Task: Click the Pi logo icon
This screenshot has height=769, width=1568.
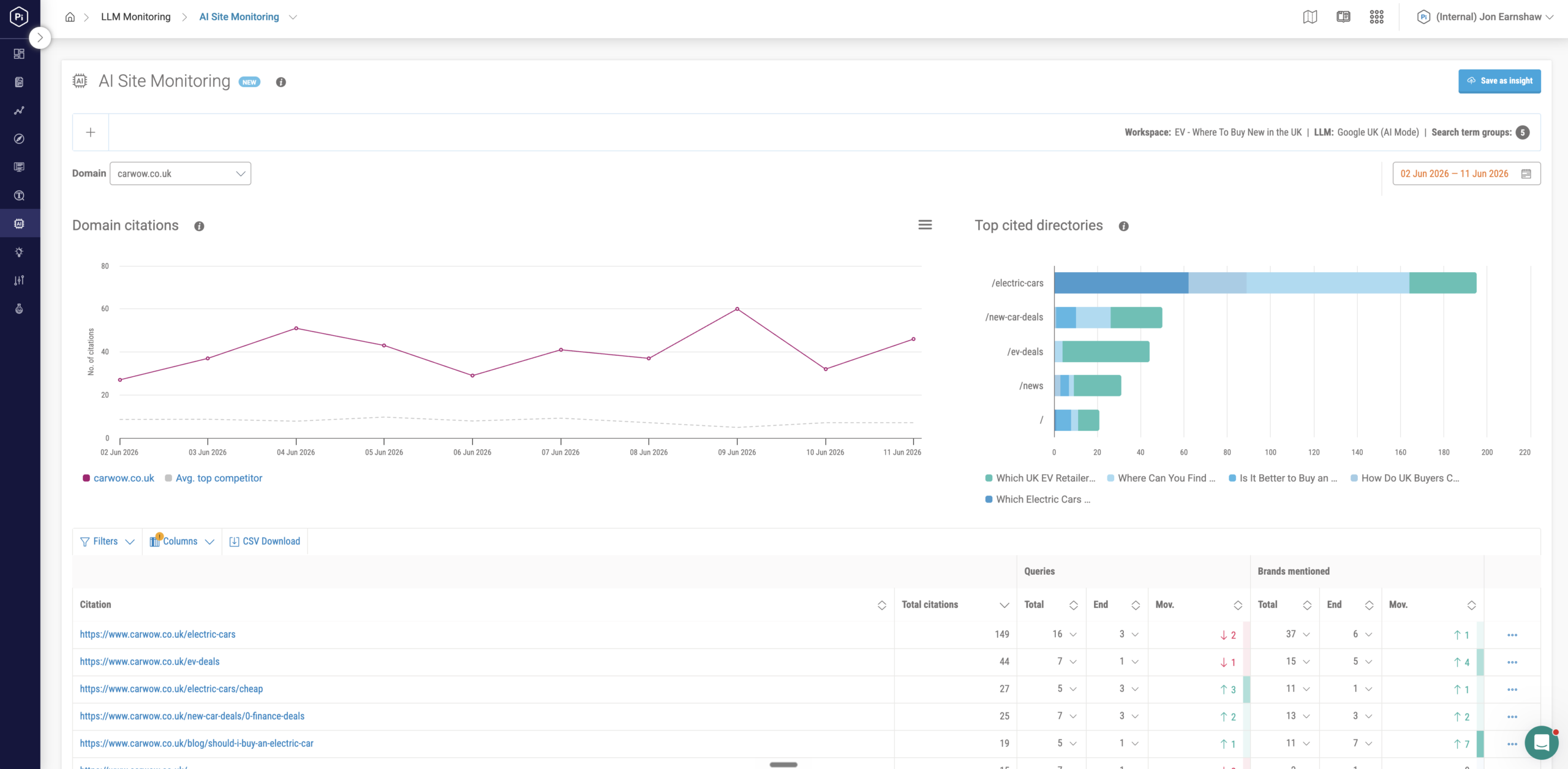Action: click(x=19, y=17)
